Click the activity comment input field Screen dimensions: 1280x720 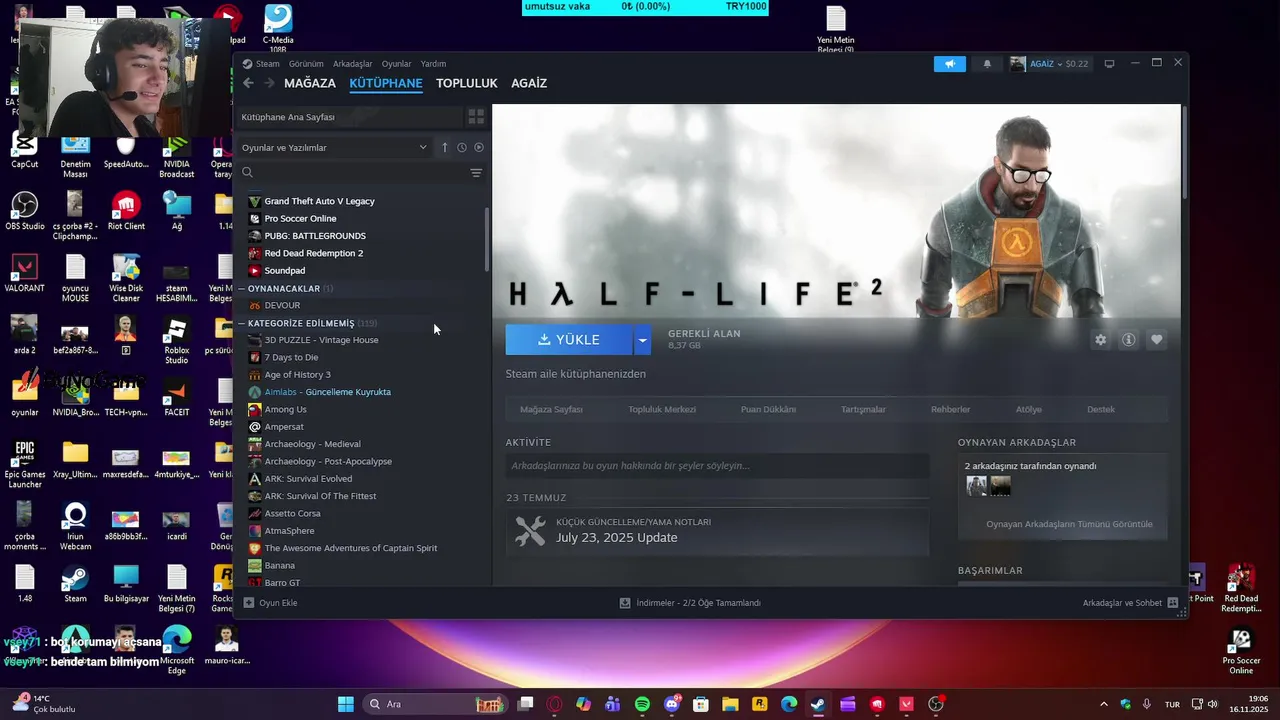click(x=717, y=466)
